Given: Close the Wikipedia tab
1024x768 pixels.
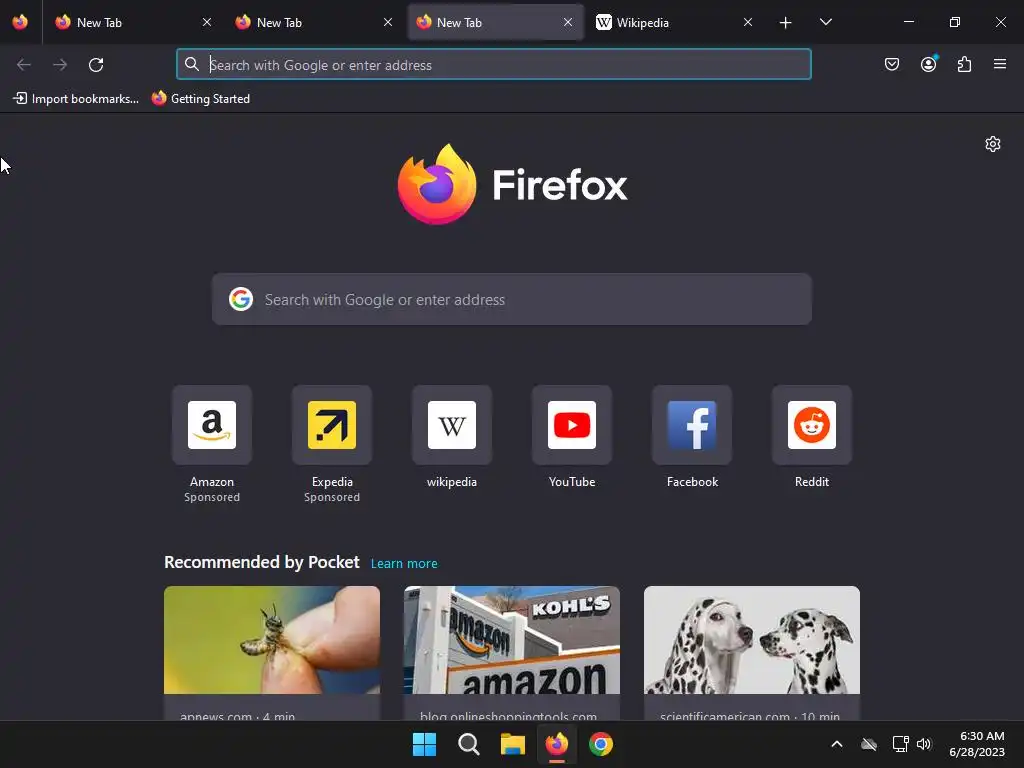Looking at the screenshot, I should pyautogui.click(x=748, y=22).
